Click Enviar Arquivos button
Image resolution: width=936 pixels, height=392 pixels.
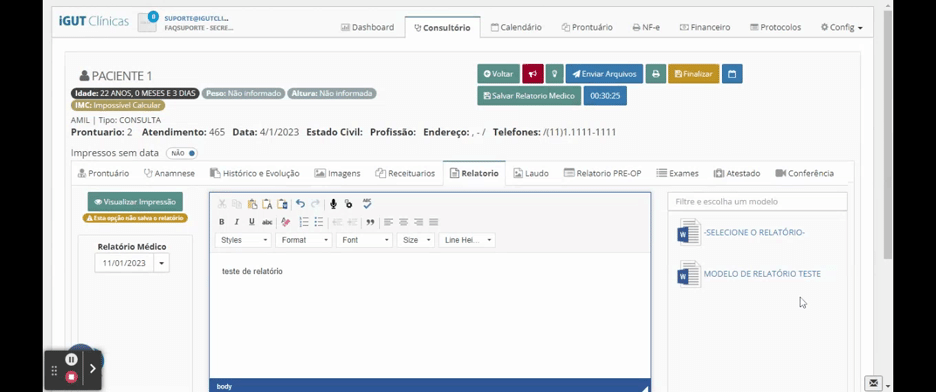[604, 74]
